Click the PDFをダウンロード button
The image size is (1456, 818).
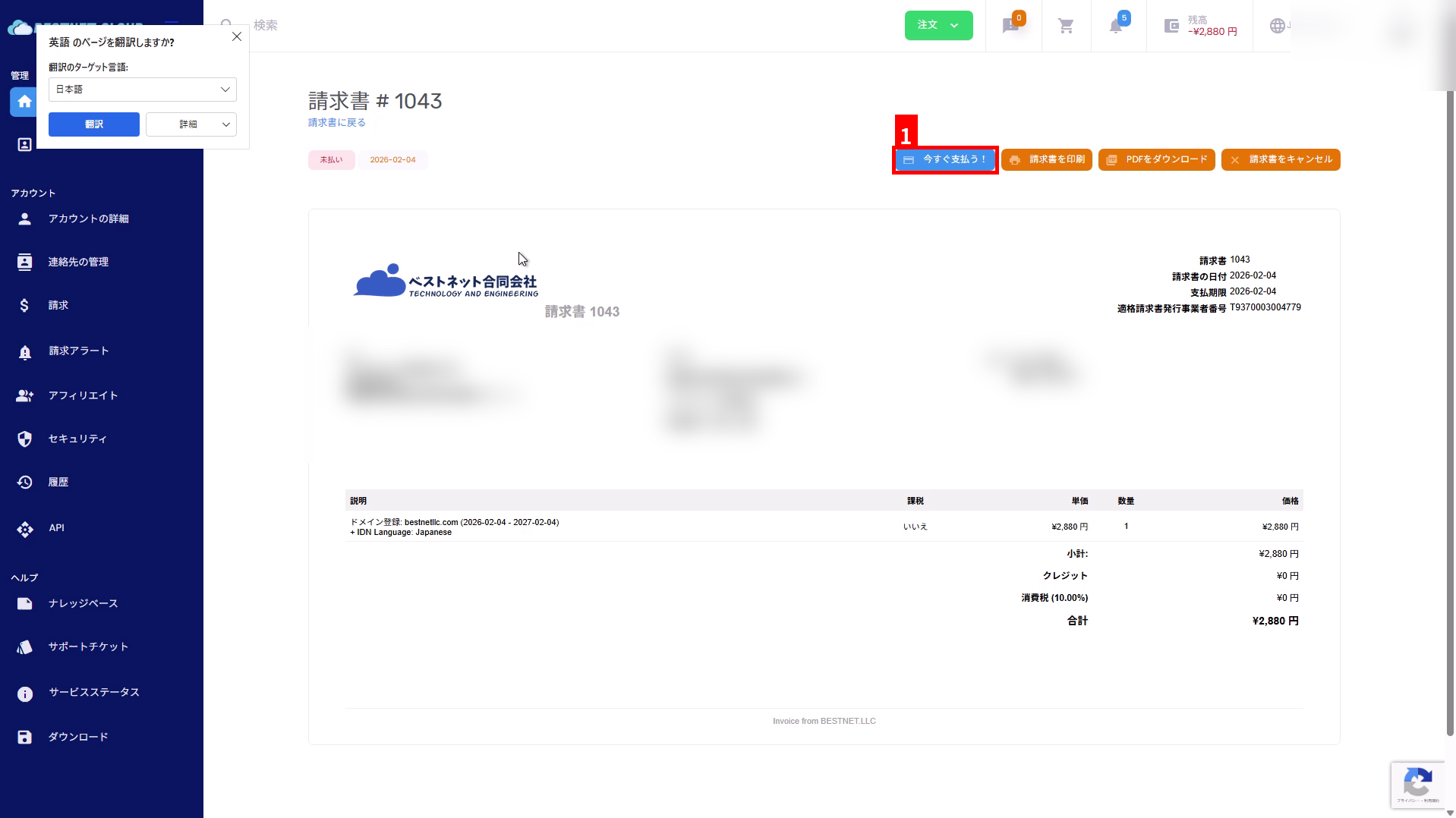[1156, 159]
